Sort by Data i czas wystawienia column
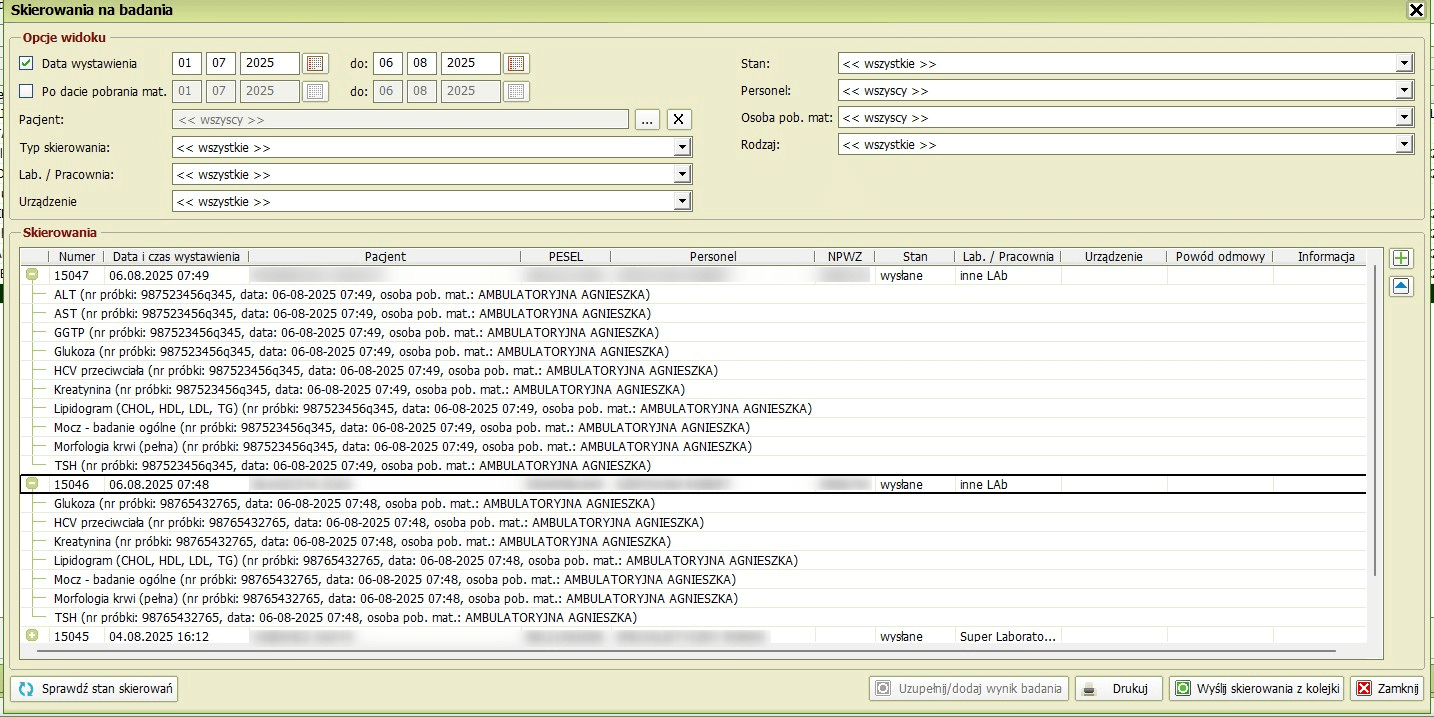This screenshot has width=1434, height=717. coord(176,257)
